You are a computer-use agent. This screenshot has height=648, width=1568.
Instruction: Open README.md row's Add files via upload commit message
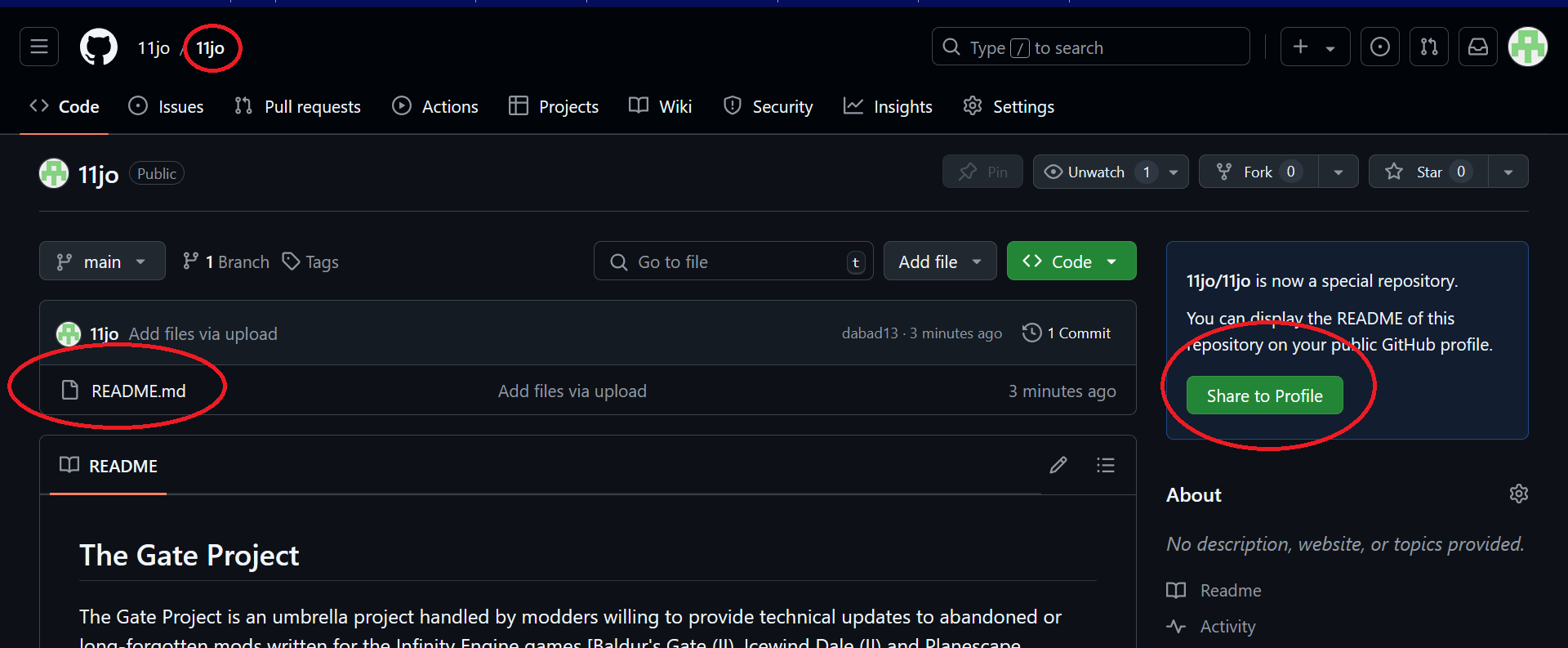[x=572, y=391]
